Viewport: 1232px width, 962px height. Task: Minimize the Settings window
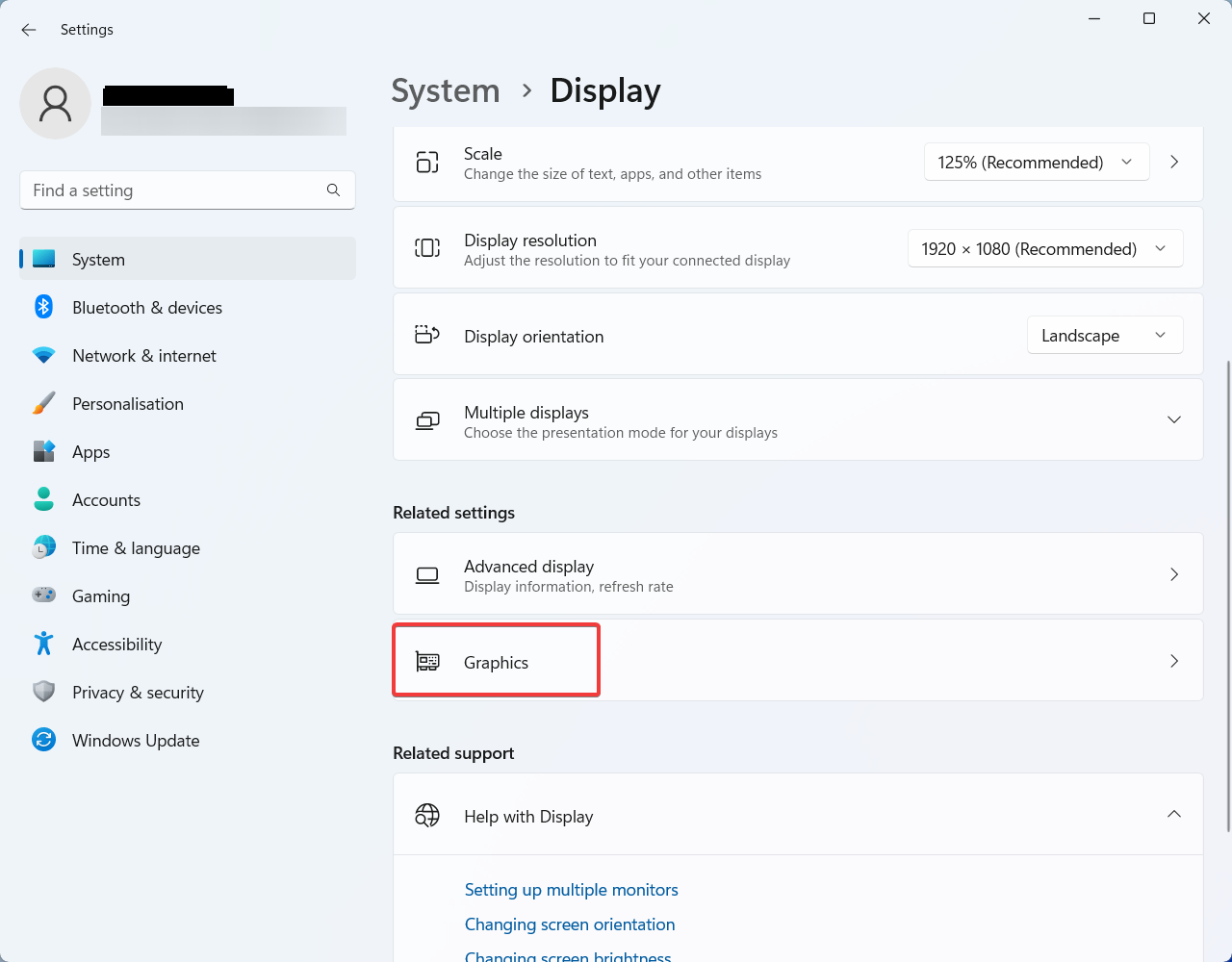[1094, 18]
